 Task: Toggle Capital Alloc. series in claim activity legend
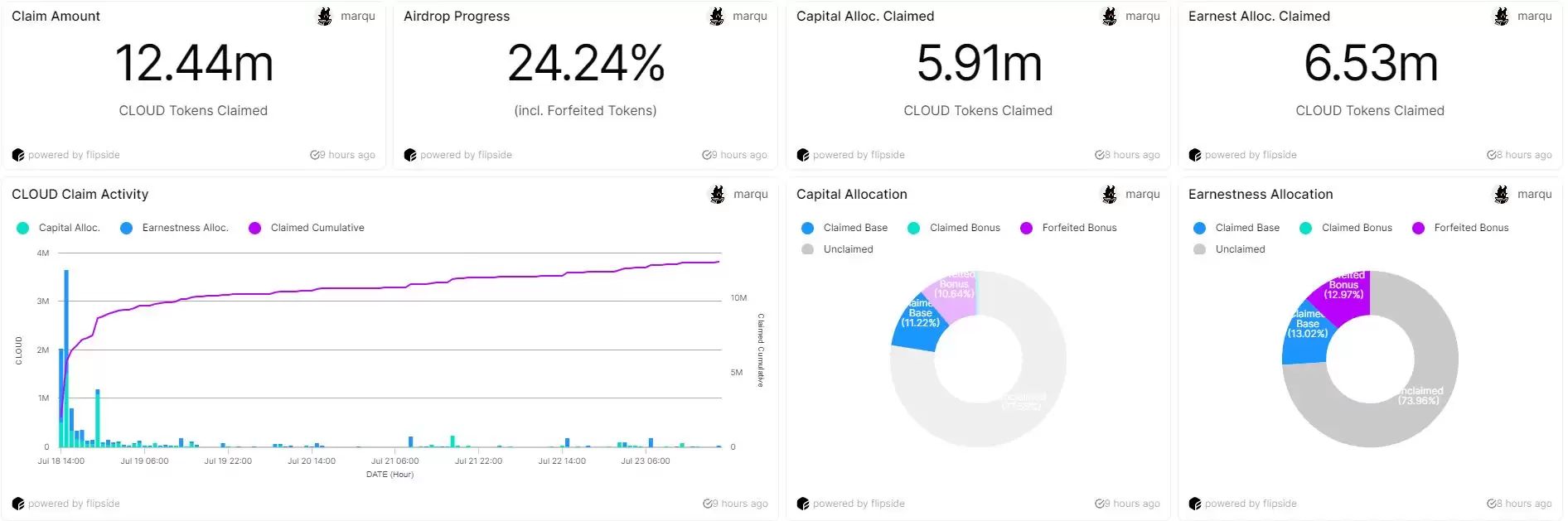69,228
